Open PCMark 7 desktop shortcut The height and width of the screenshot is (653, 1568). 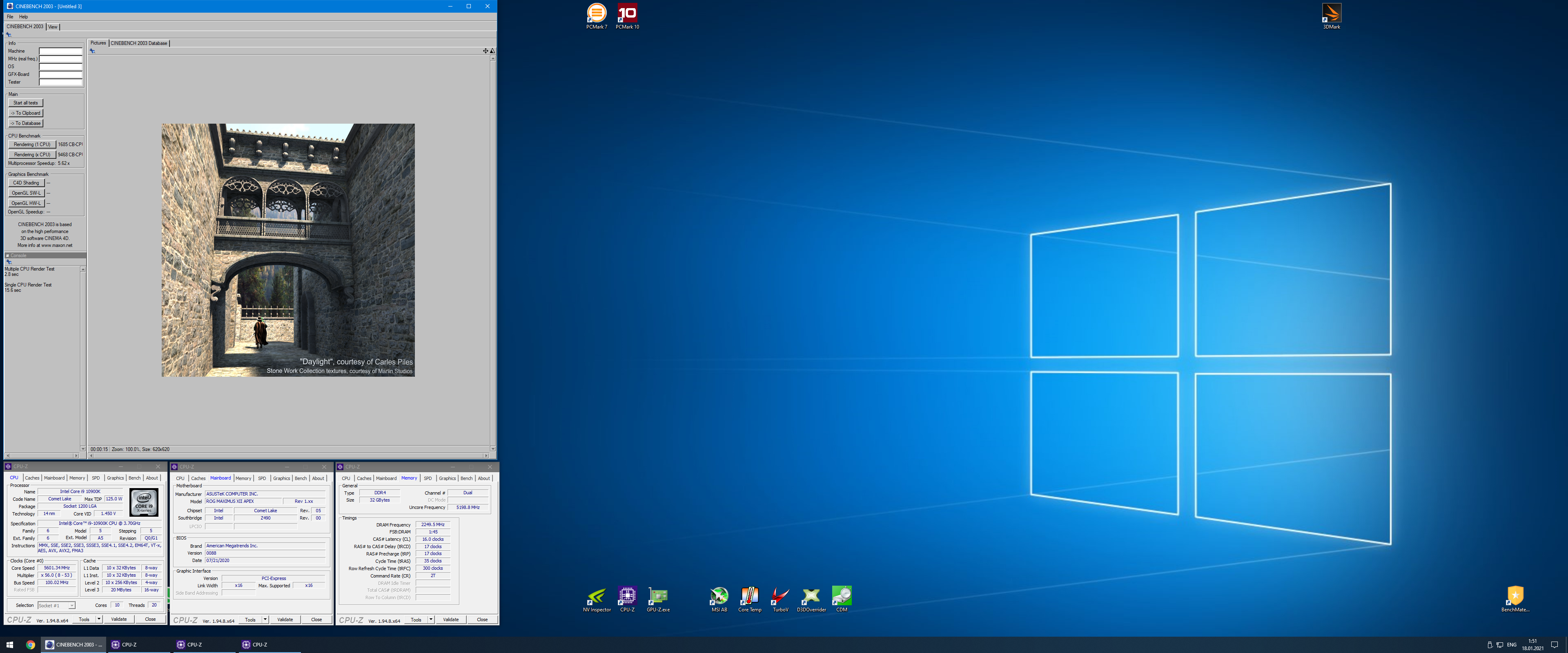(x=597, y=16)
